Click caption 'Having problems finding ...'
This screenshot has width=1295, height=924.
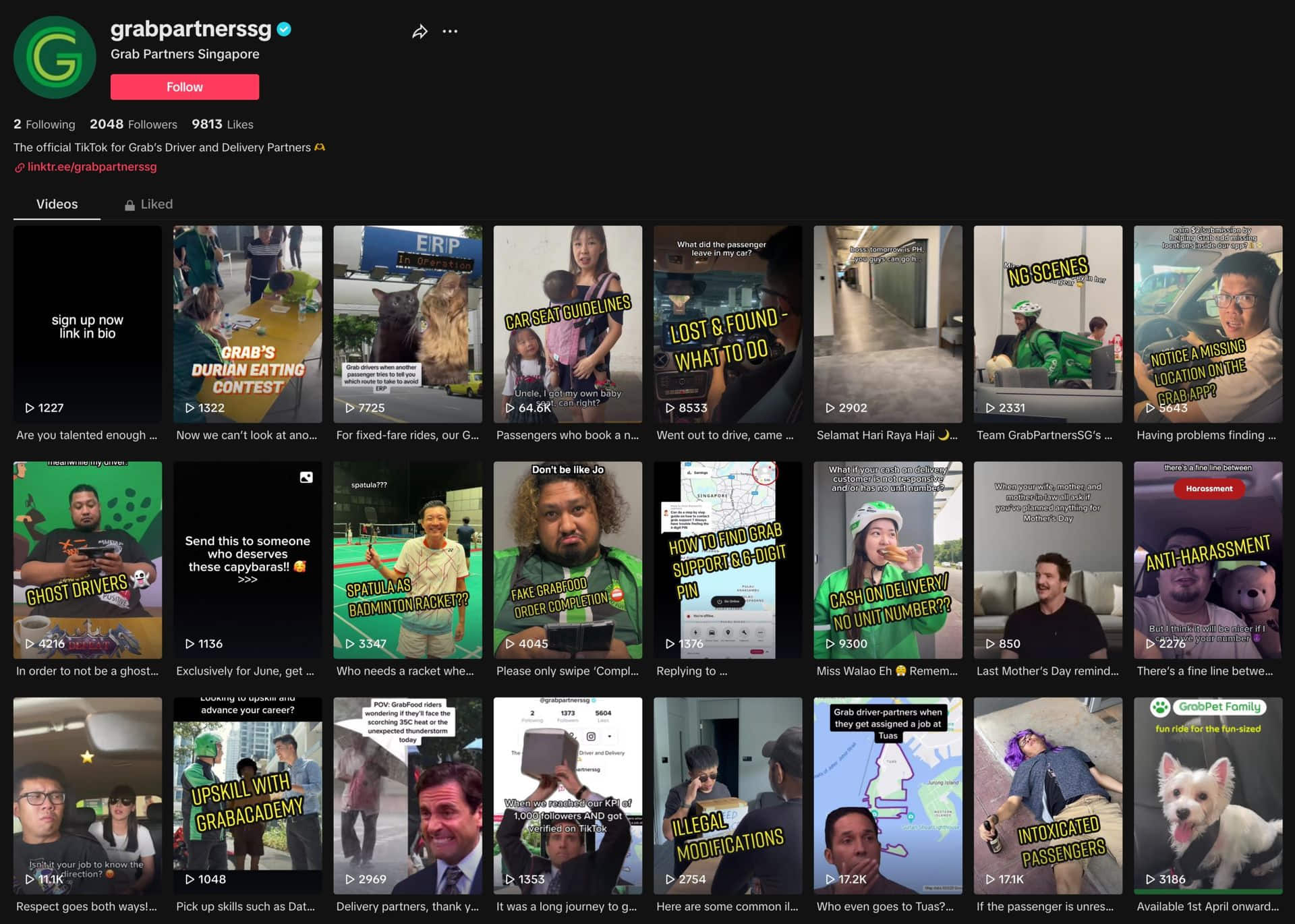click(x=1206, y=436)
